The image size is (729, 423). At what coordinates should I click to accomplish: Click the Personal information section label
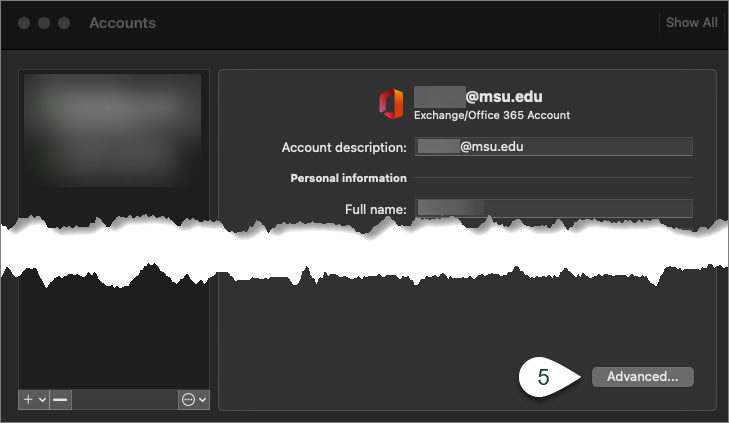[x=348, y=178]
